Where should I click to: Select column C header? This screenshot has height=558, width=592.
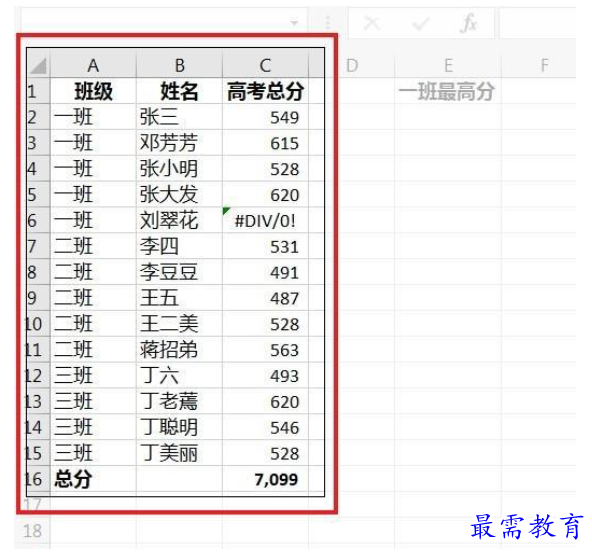[265, 66]
